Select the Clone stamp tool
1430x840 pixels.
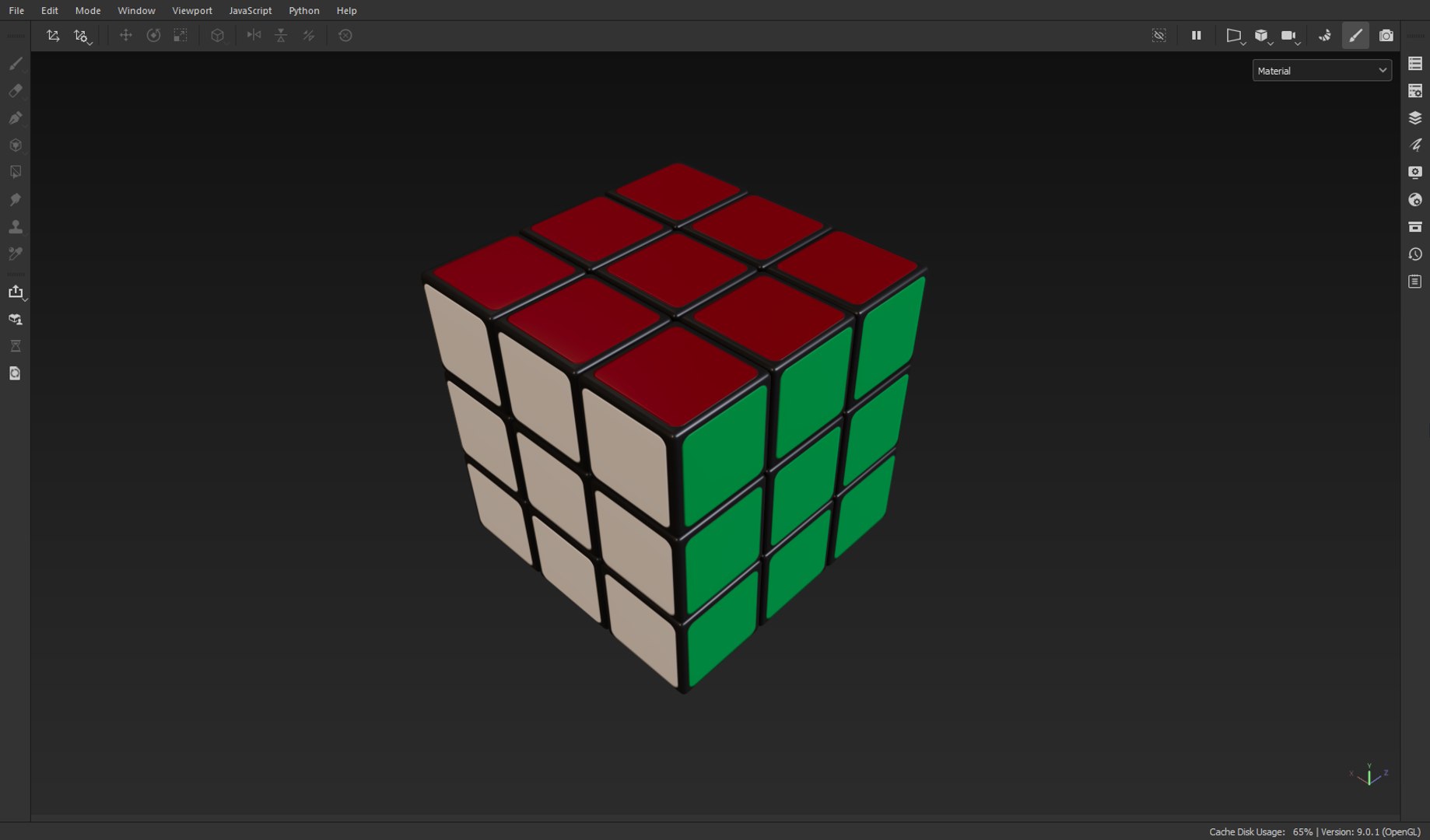coord(16,227)
